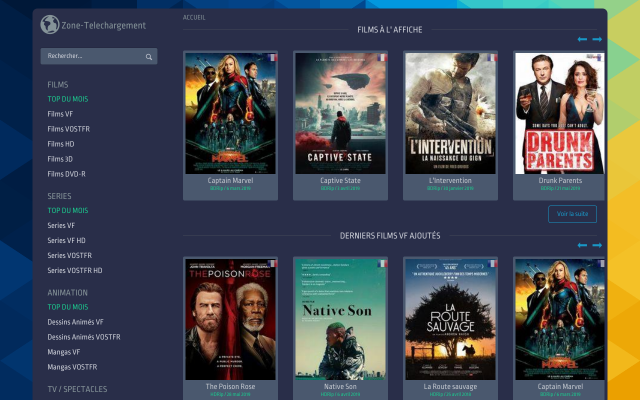Image resolution: width=640 pixels, height=400 pixels.
Task: Click DERNIERS FILMS VF AJOUTÉS heading
Action: [x=390, y=236]
